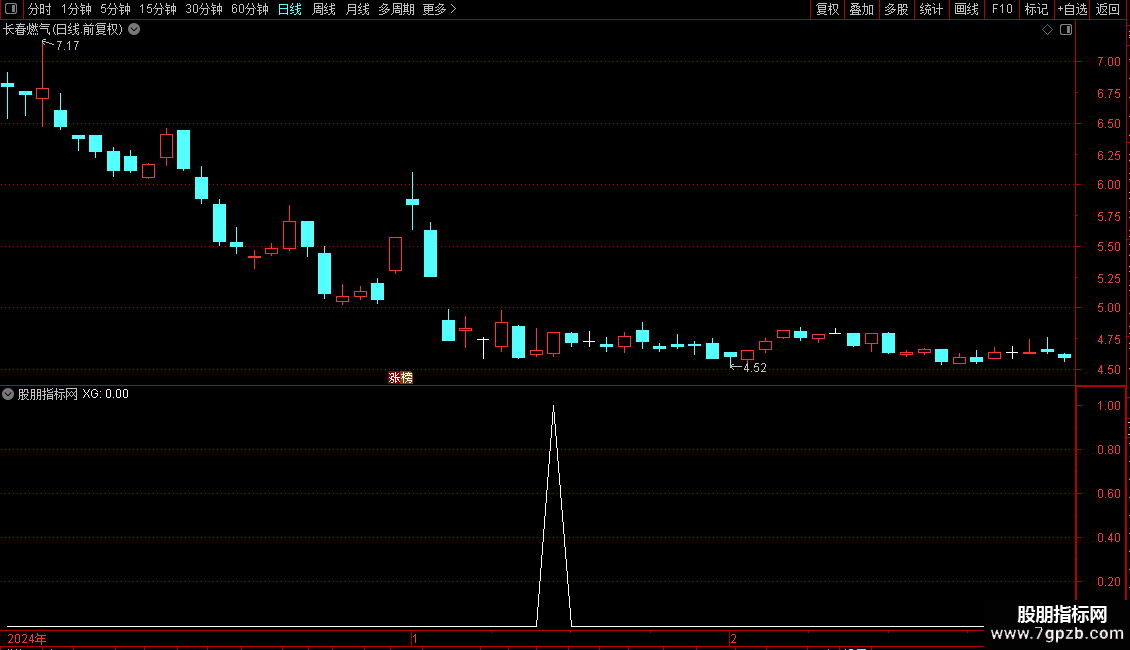Select the 15分钟 period tab

tap(158, 9)
